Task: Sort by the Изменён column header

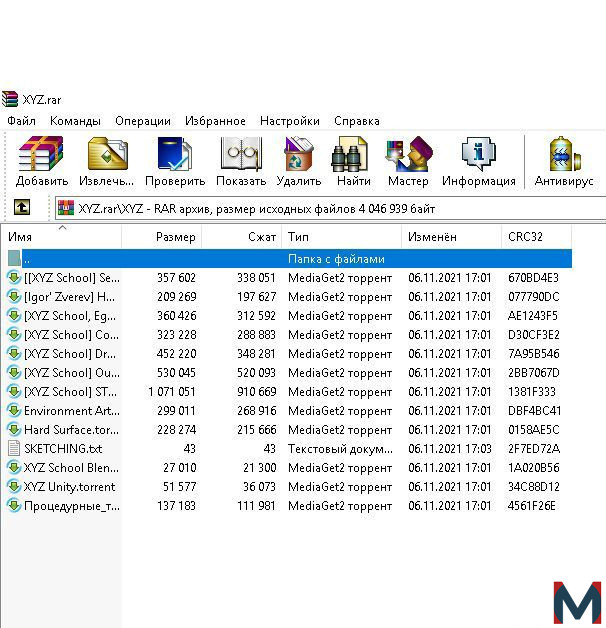Action: coord(452,237)
